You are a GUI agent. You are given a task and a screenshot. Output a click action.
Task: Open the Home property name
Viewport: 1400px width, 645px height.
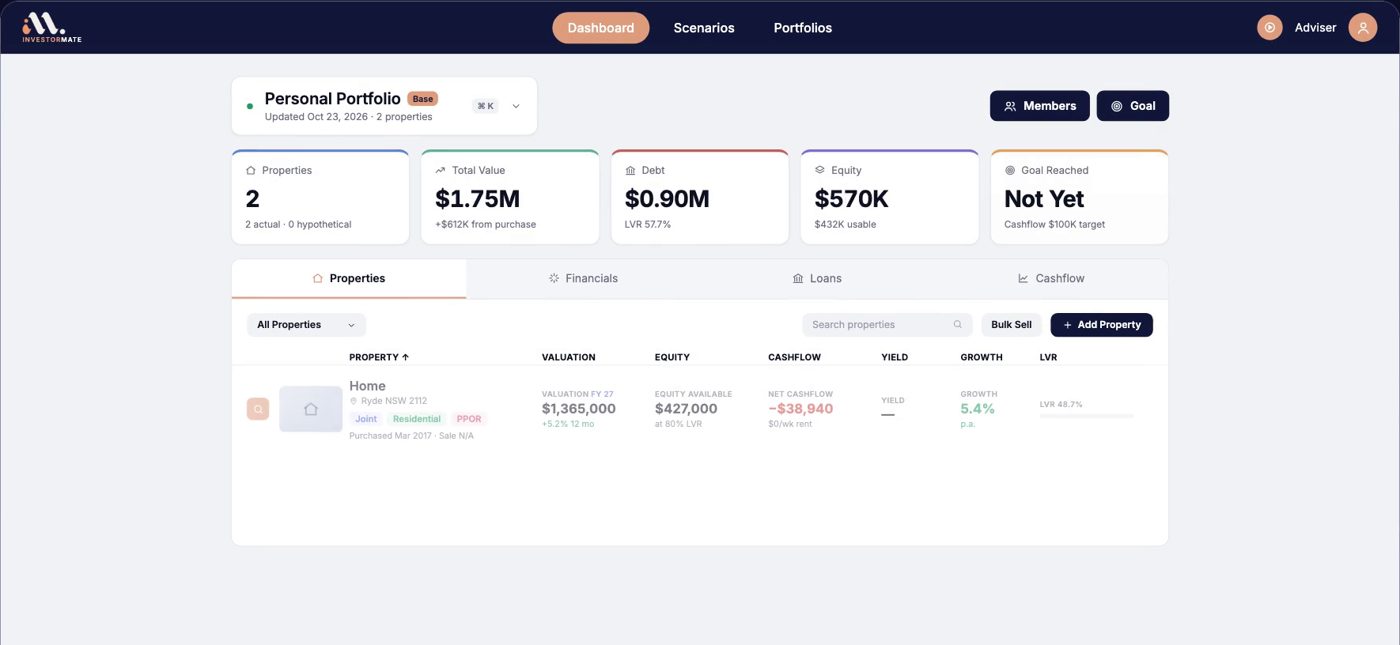(367, 386)
